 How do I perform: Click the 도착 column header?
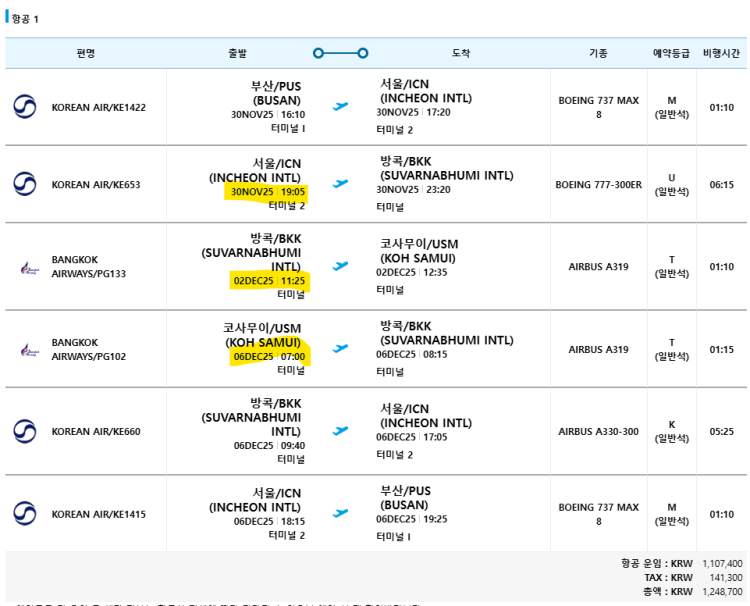point(461,53)
